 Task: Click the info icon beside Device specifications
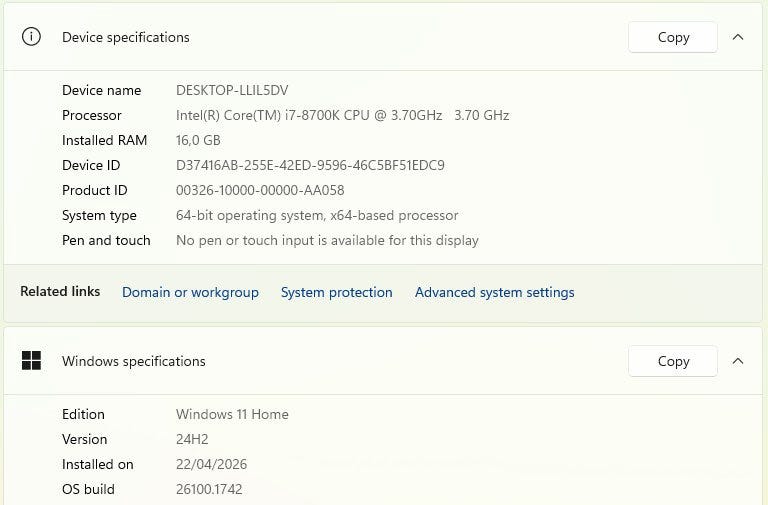point(32,37)
